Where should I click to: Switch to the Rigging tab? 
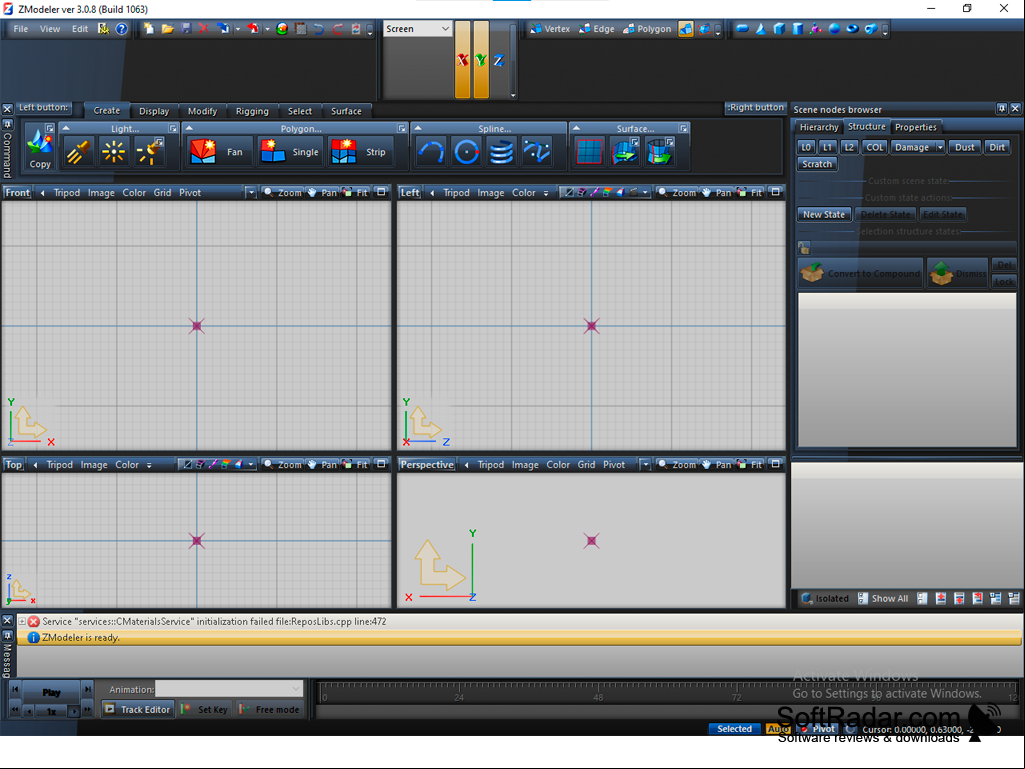[252, 111]
